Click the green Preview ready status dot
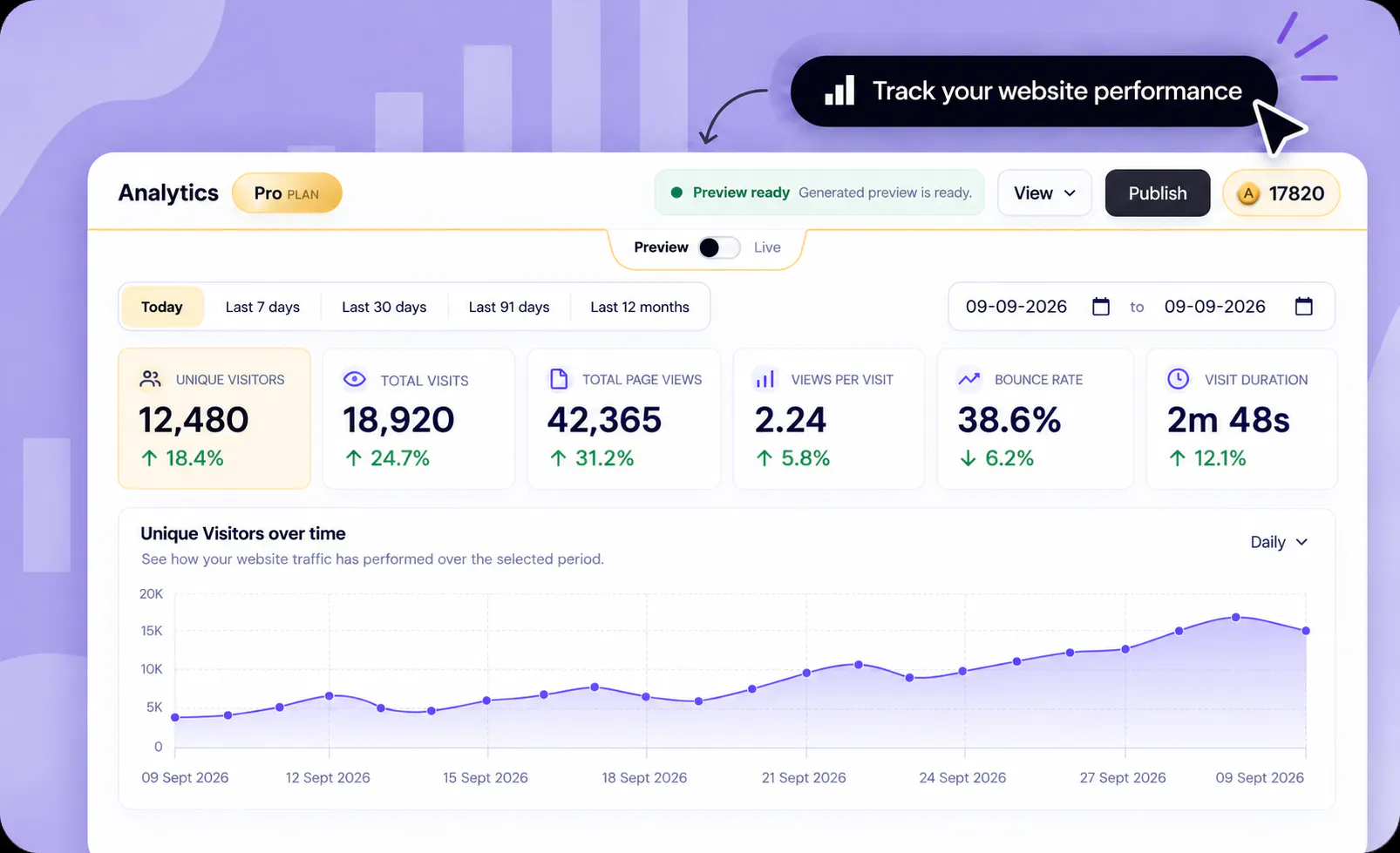Image resolution: width=1400 pixels, height=853 pixels. point(676,193)
